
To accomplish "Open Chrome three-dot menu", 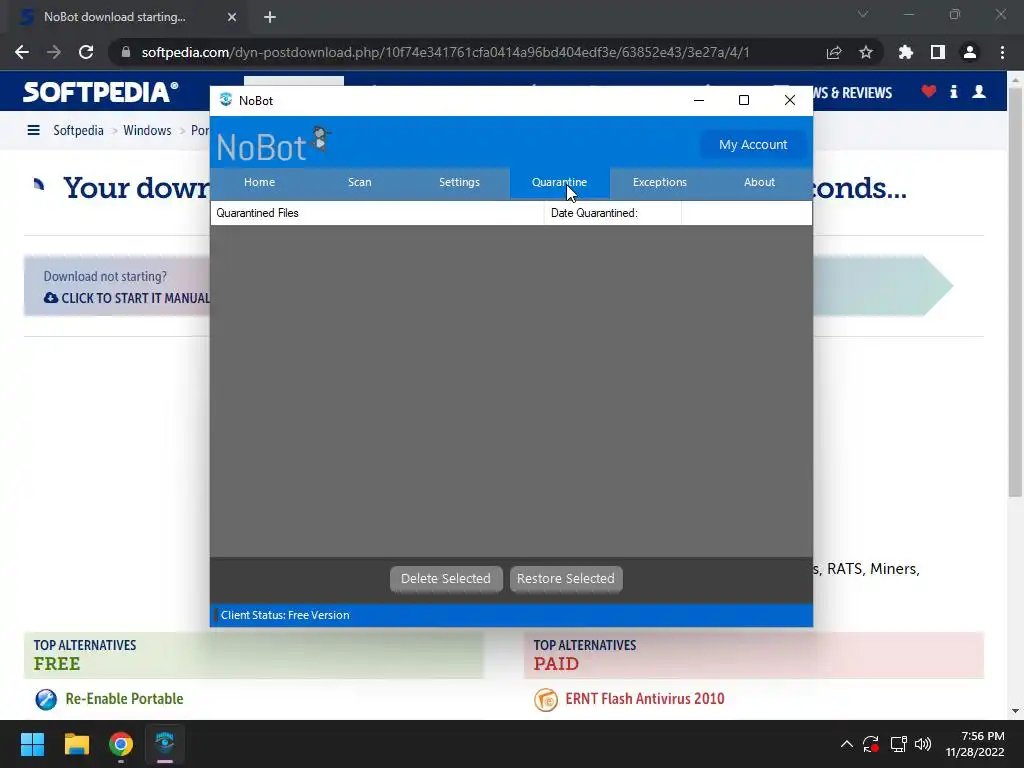I will coord(1002,52).
